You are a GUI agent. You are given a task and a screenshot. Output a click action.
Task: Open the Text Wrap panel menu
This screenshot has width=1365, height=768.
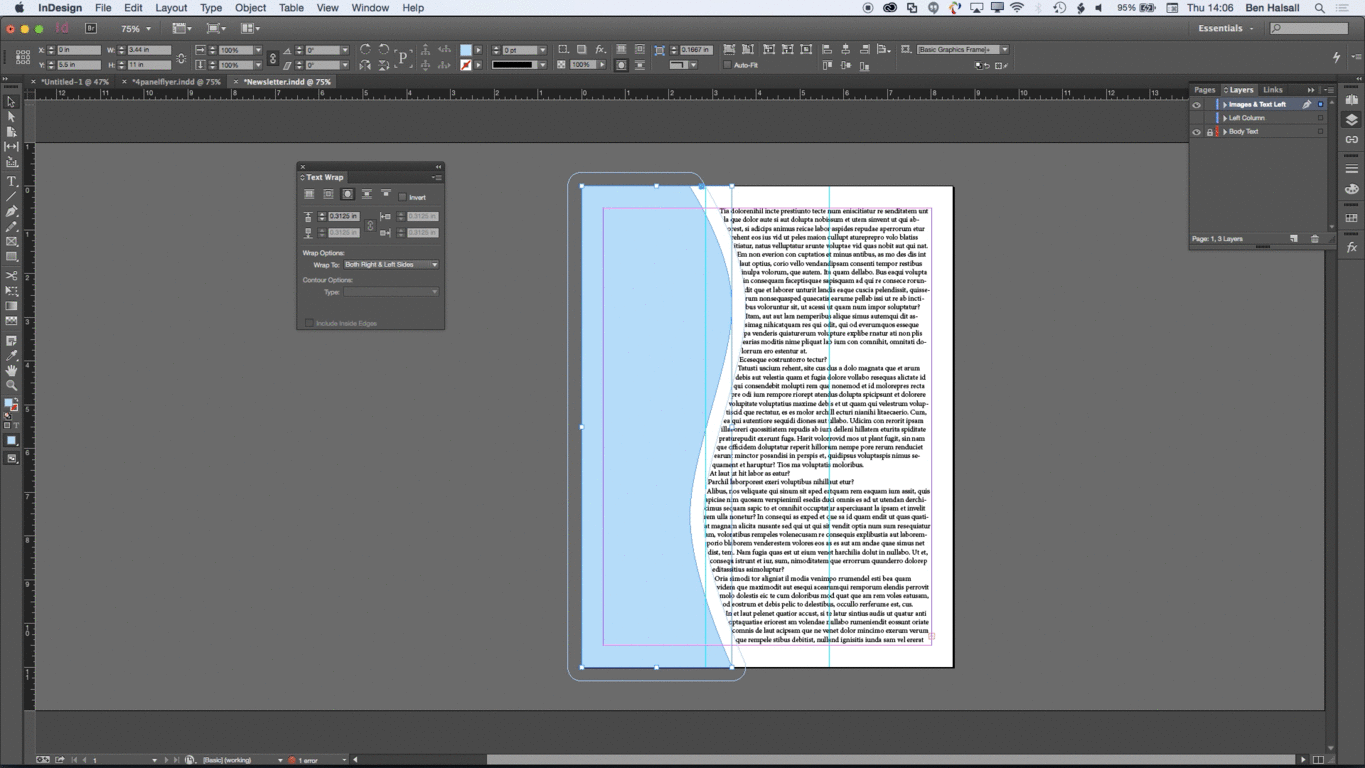pyautogui.click(x=438, y=177)
